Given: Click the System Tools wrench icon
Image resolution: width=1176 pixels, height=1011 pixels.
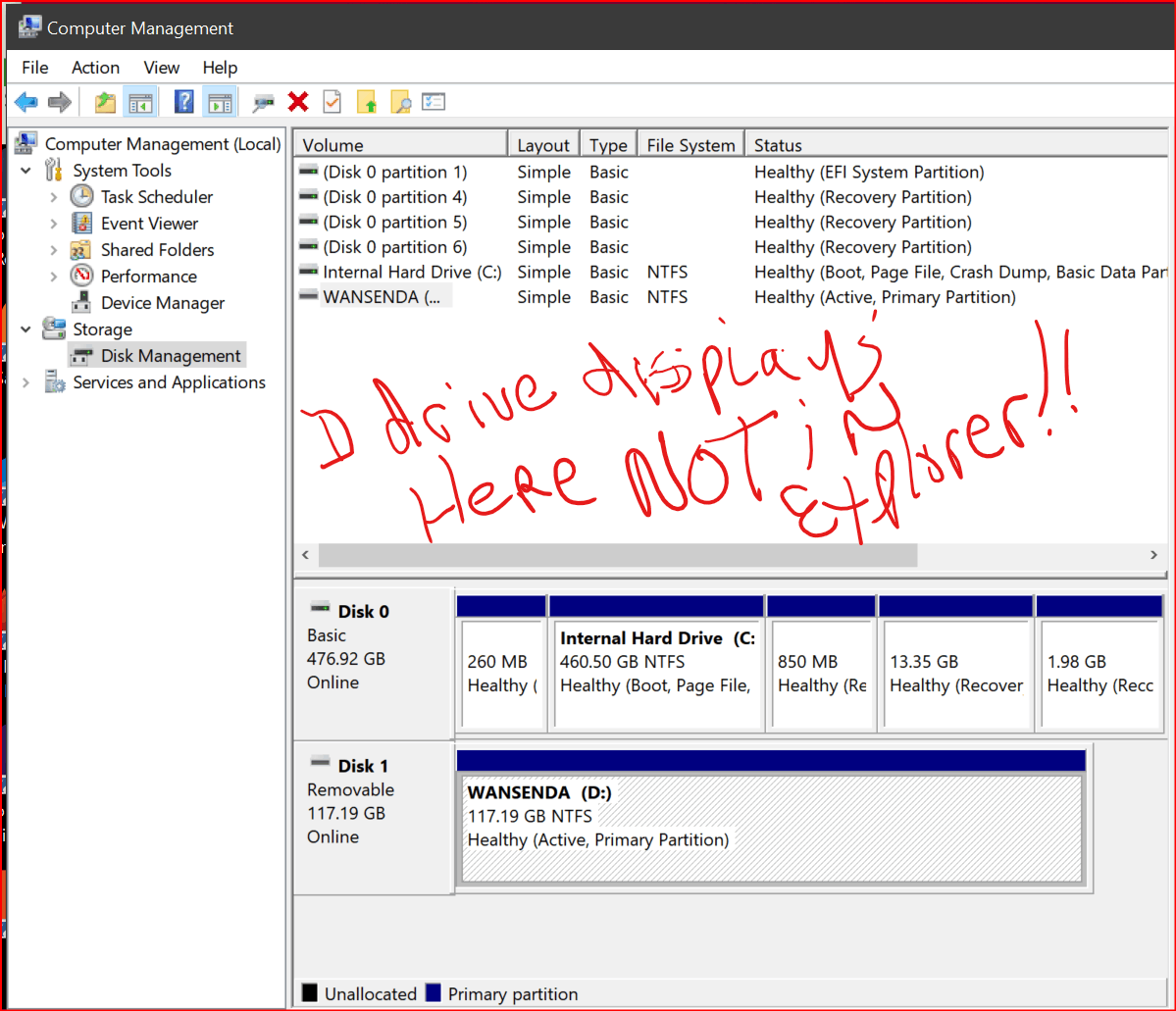Looking at the screenshot, I should (x=53, y=171).
